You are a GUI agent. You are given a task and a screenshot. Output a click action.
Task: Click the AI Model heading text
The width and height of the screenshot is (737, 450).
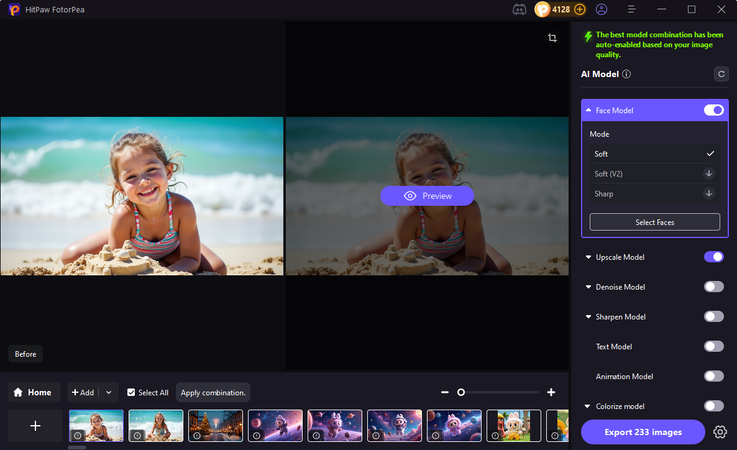600,74
